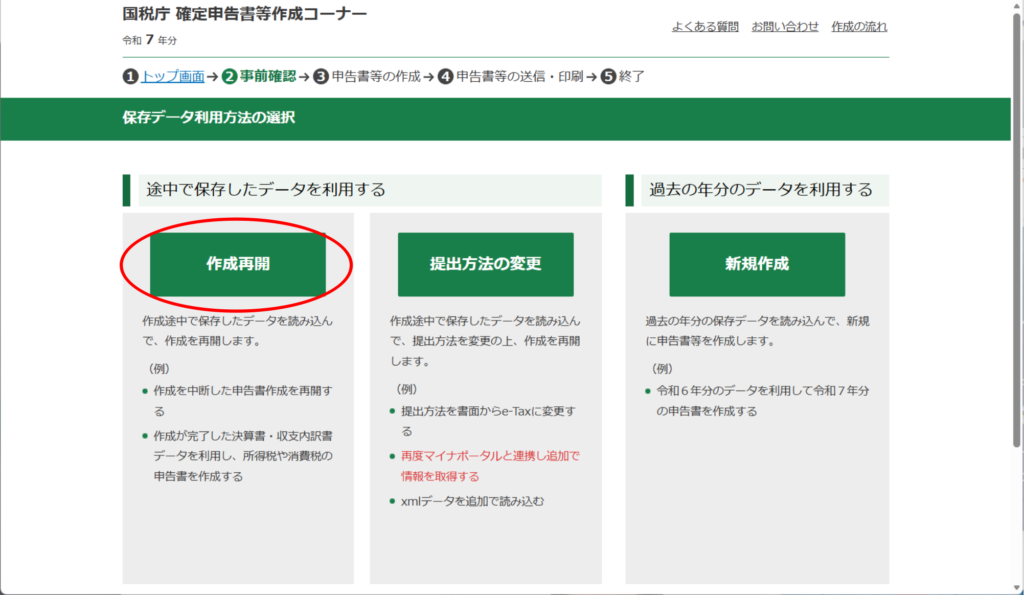1024x595 pixels.
Task: Click the 途中で保存したデータを利用する heading
Action: 266,190
